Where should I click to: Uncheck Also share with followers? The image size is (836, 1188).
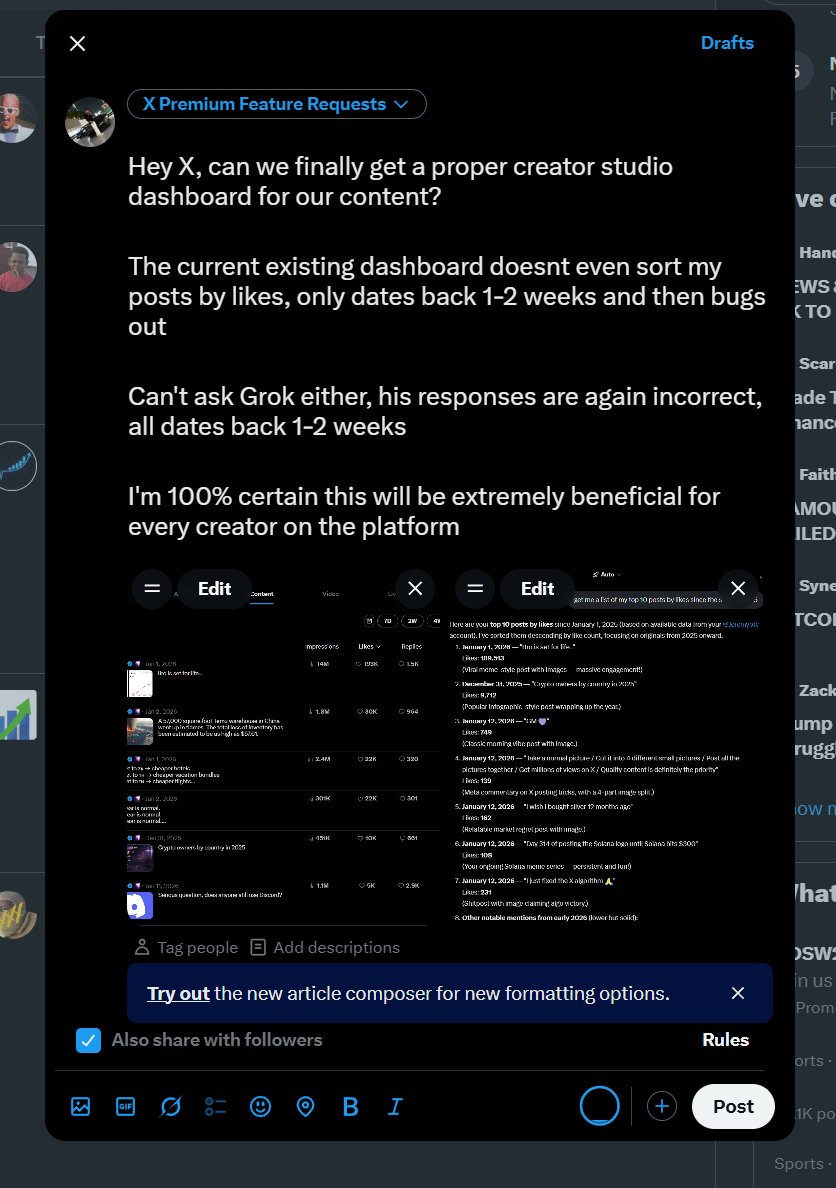89,1040
